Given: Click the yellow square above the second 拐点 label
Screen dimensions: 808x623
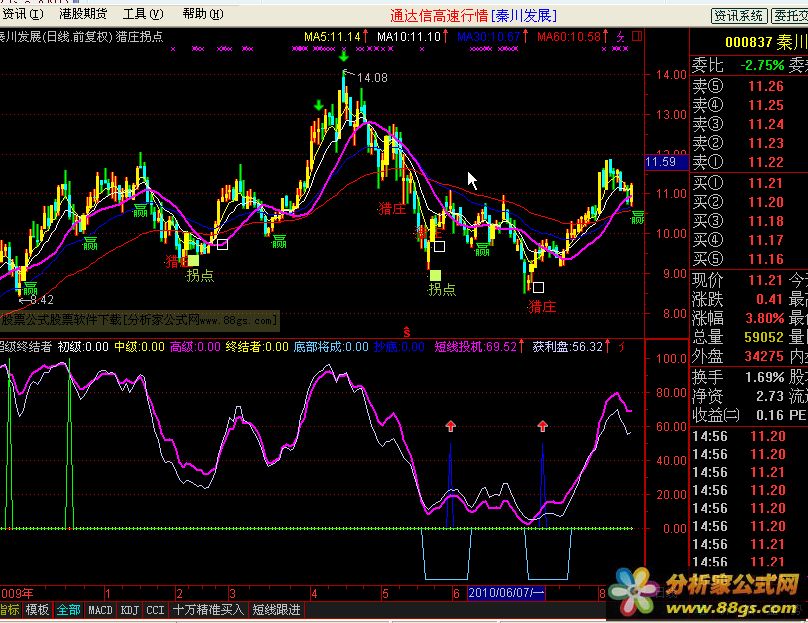Looking at the screenshot, I should [435, 275].
